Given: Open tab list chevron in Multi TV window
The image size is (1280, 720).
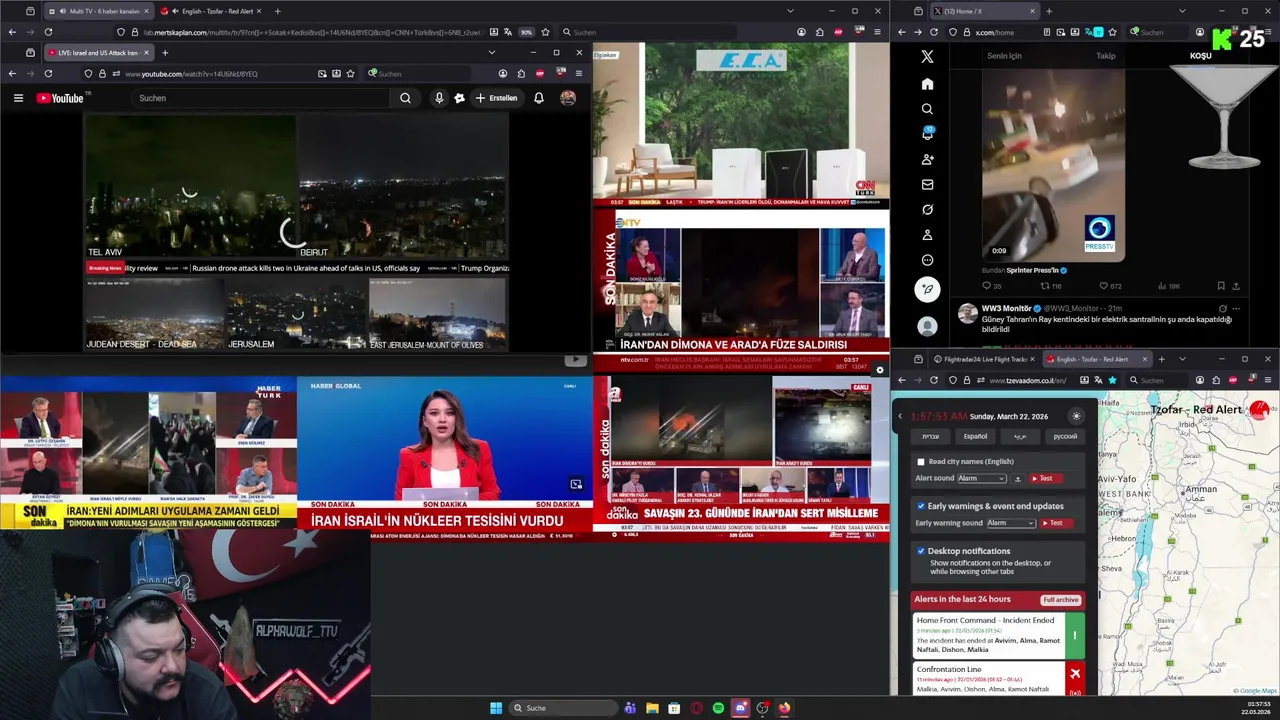Looking at the screenshot, I should 790,11.
